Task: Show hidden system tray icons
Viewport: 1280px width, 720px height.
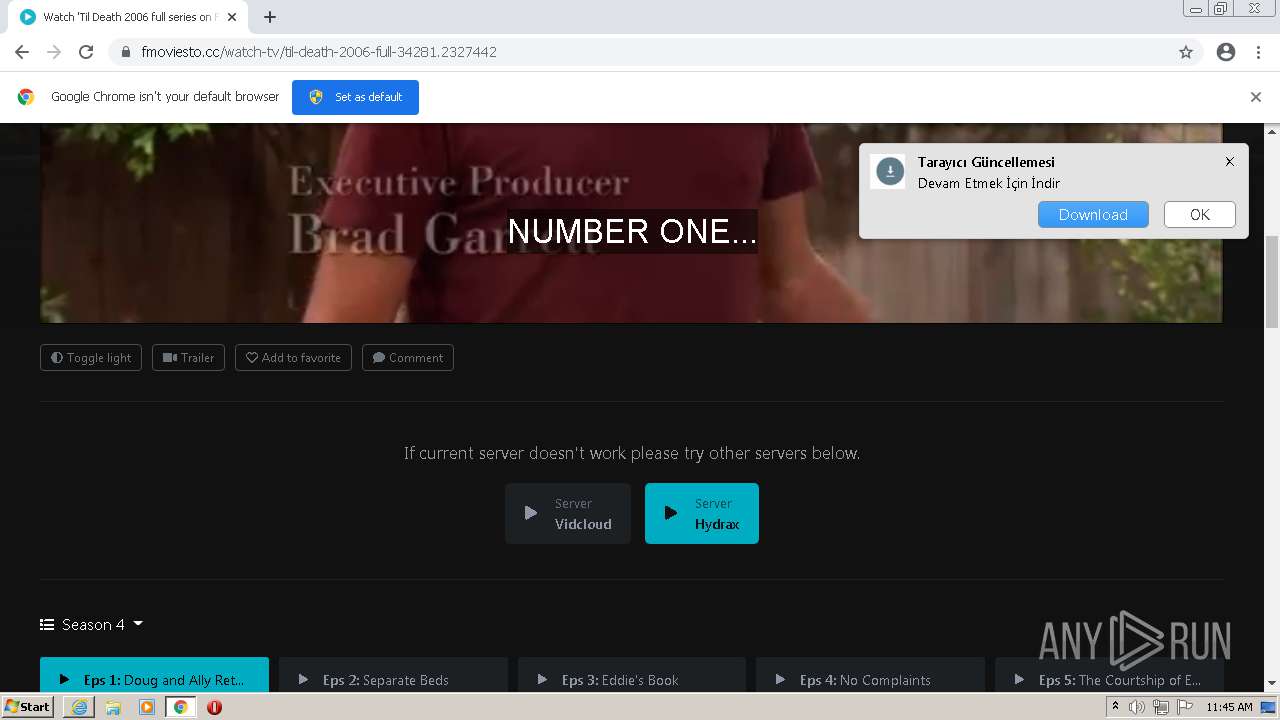Action: (x=1115, y=707)
